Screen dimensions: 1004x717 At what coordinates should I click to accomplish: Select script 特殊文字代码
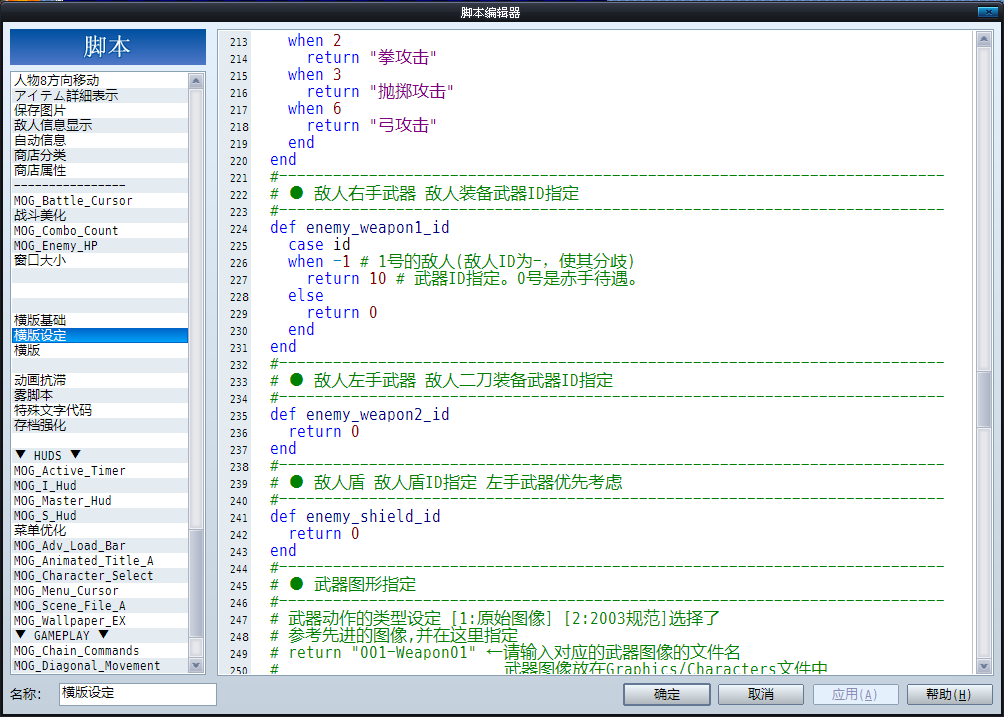coord(100,410)
